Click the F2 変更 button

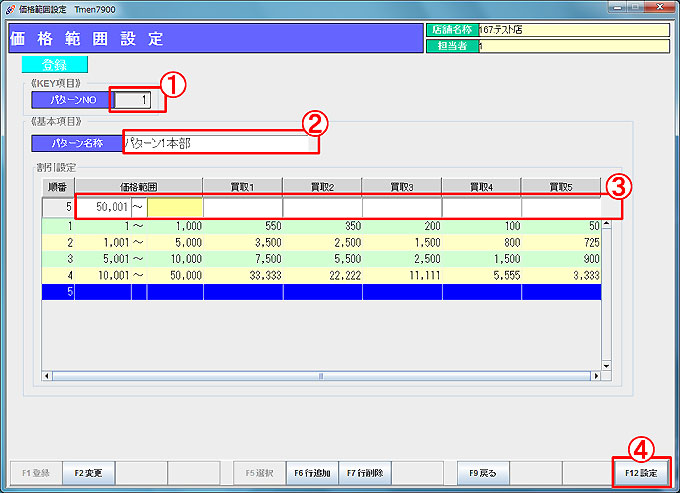tap(91, 472)
